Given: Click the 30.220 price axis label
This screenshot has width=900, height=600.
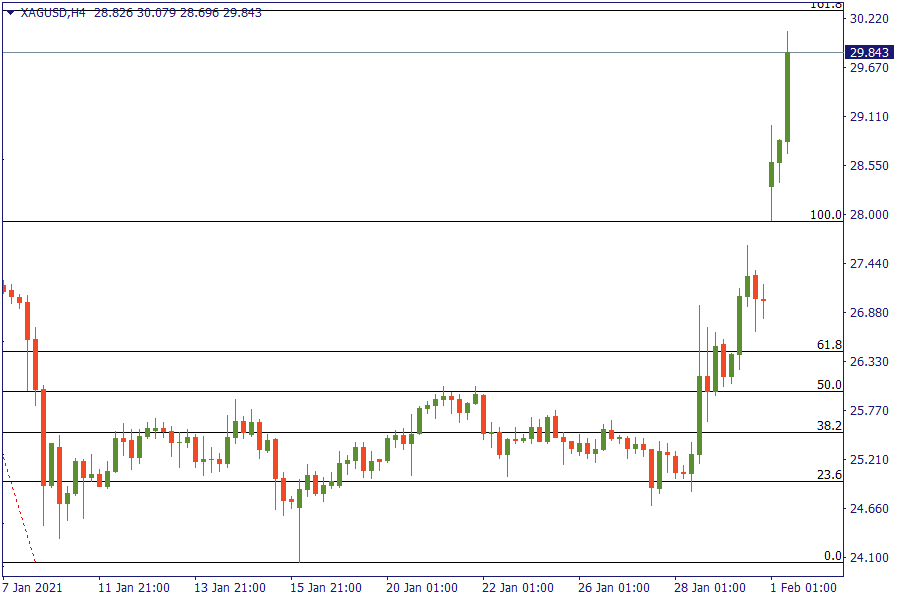Looking at the screenshot, I should (869, 19).
